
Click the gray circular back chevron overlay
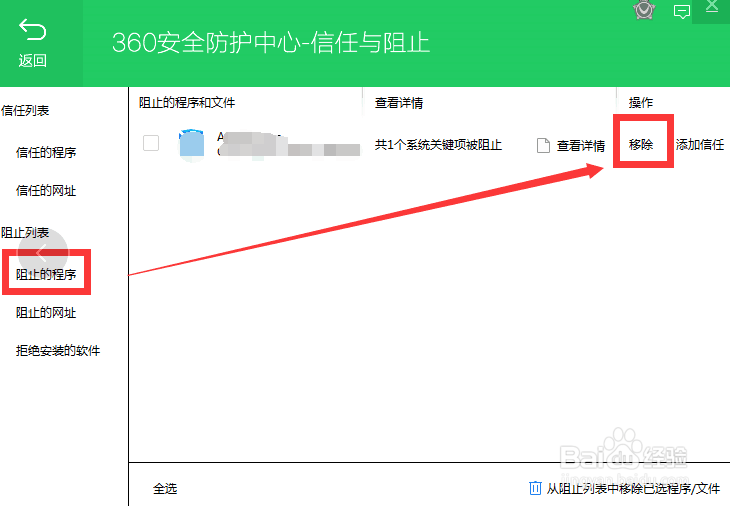pos(42,253)
